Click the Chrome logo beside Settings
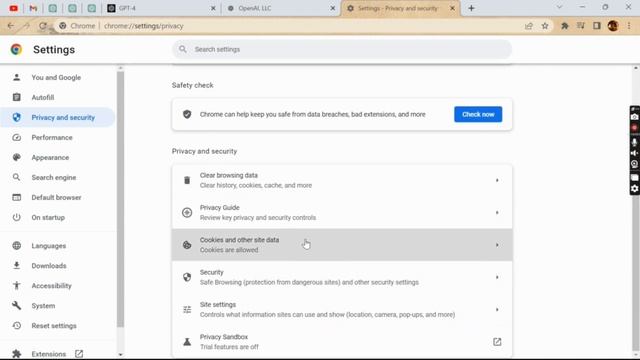This screenshot has width=640, height=360. [16, 49]
